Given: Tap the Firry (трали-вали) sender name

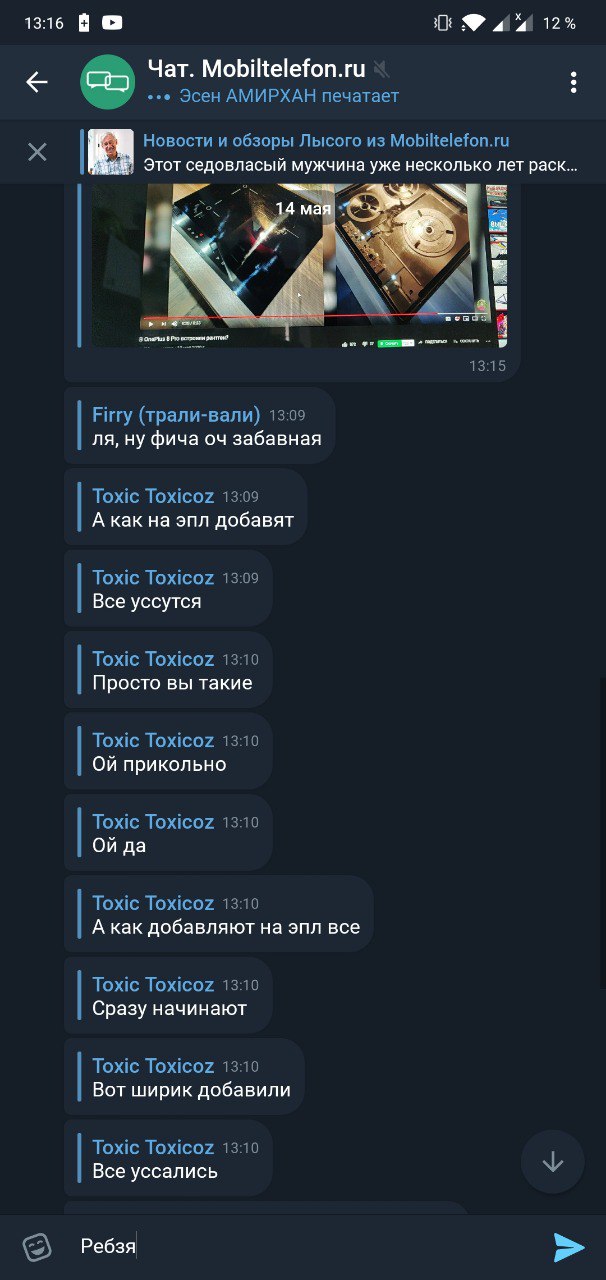Looking at the screenshot, I should 176,415.
